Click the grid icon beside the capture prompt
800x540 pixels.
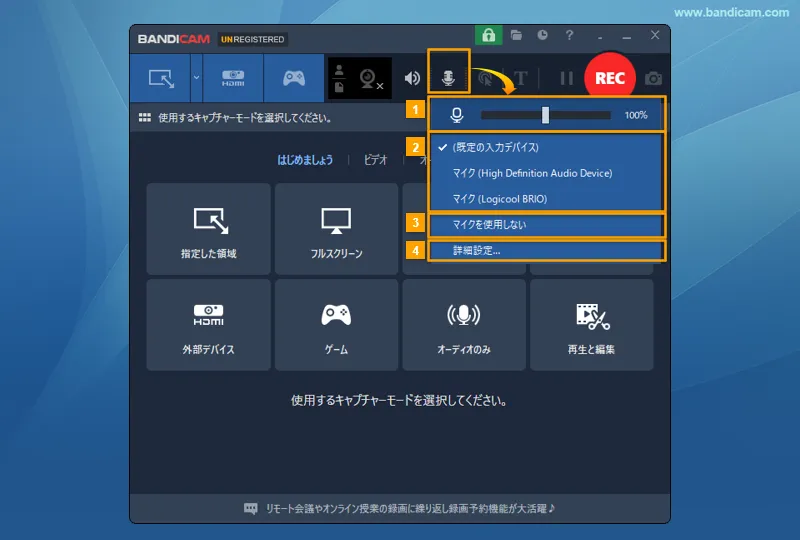pyautogui.click(x=144, y=117)
